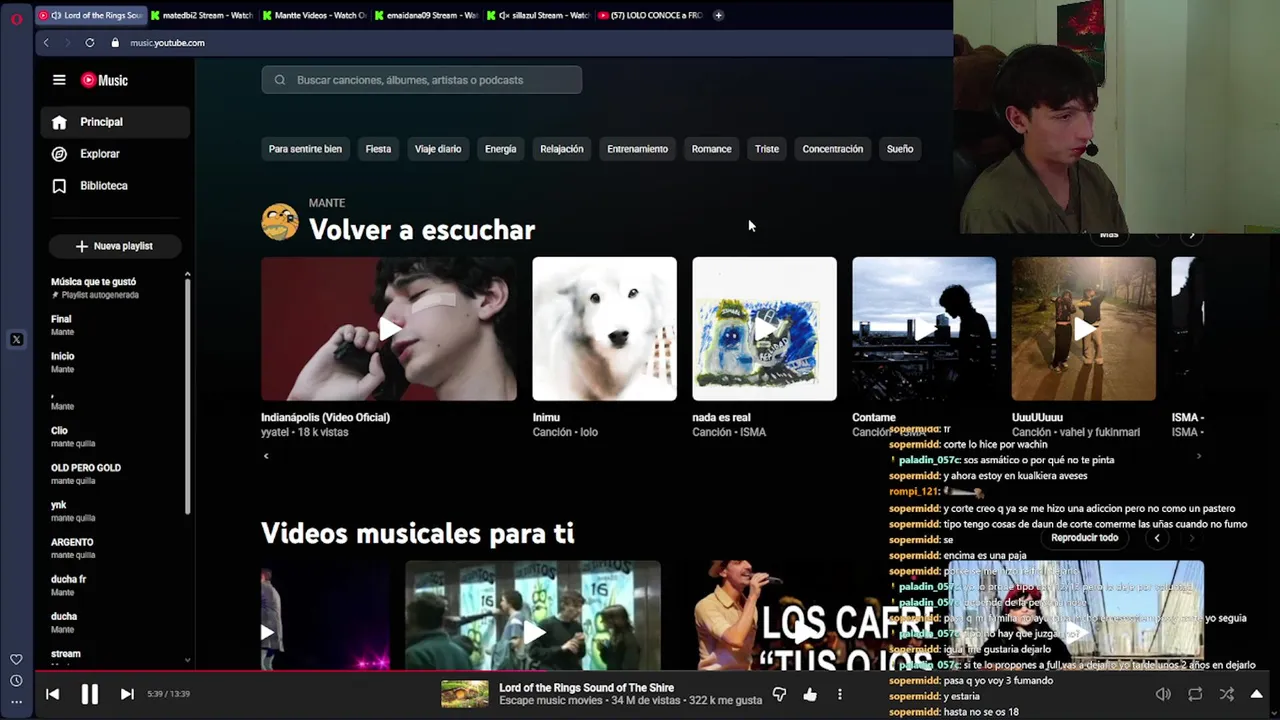Open the ducha playlist by Mante
The width and height of the screenshot is (1280, 720).
tap(115, 622)
